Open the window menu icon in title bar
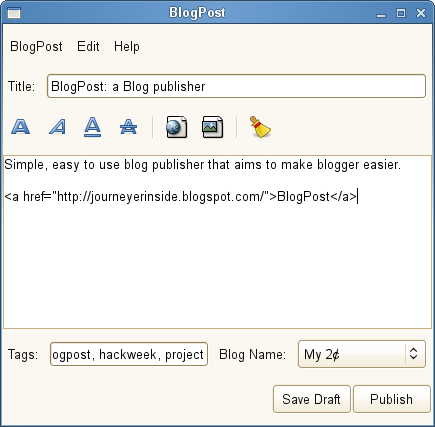Image resolution: width=435 pixels, height=427 pixels. (x=14, y=13)
